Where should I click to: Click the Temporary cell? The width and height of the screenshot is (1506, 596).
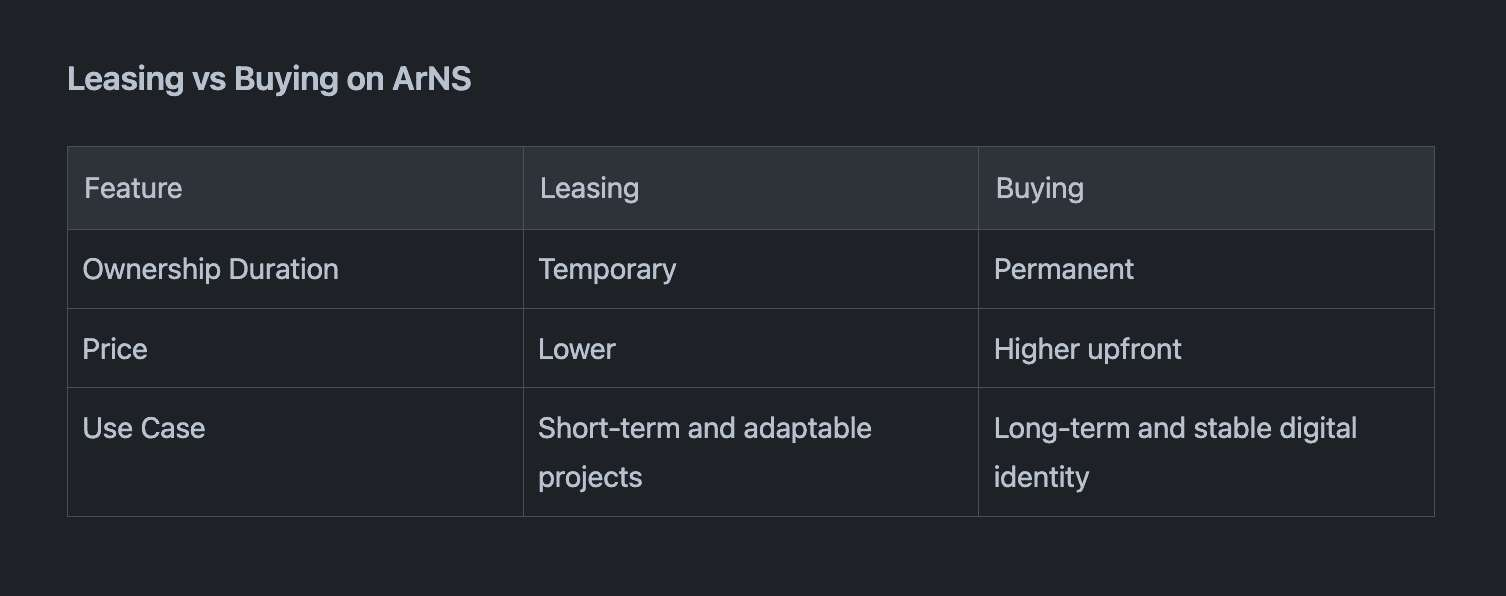click(x=607, y=269)
